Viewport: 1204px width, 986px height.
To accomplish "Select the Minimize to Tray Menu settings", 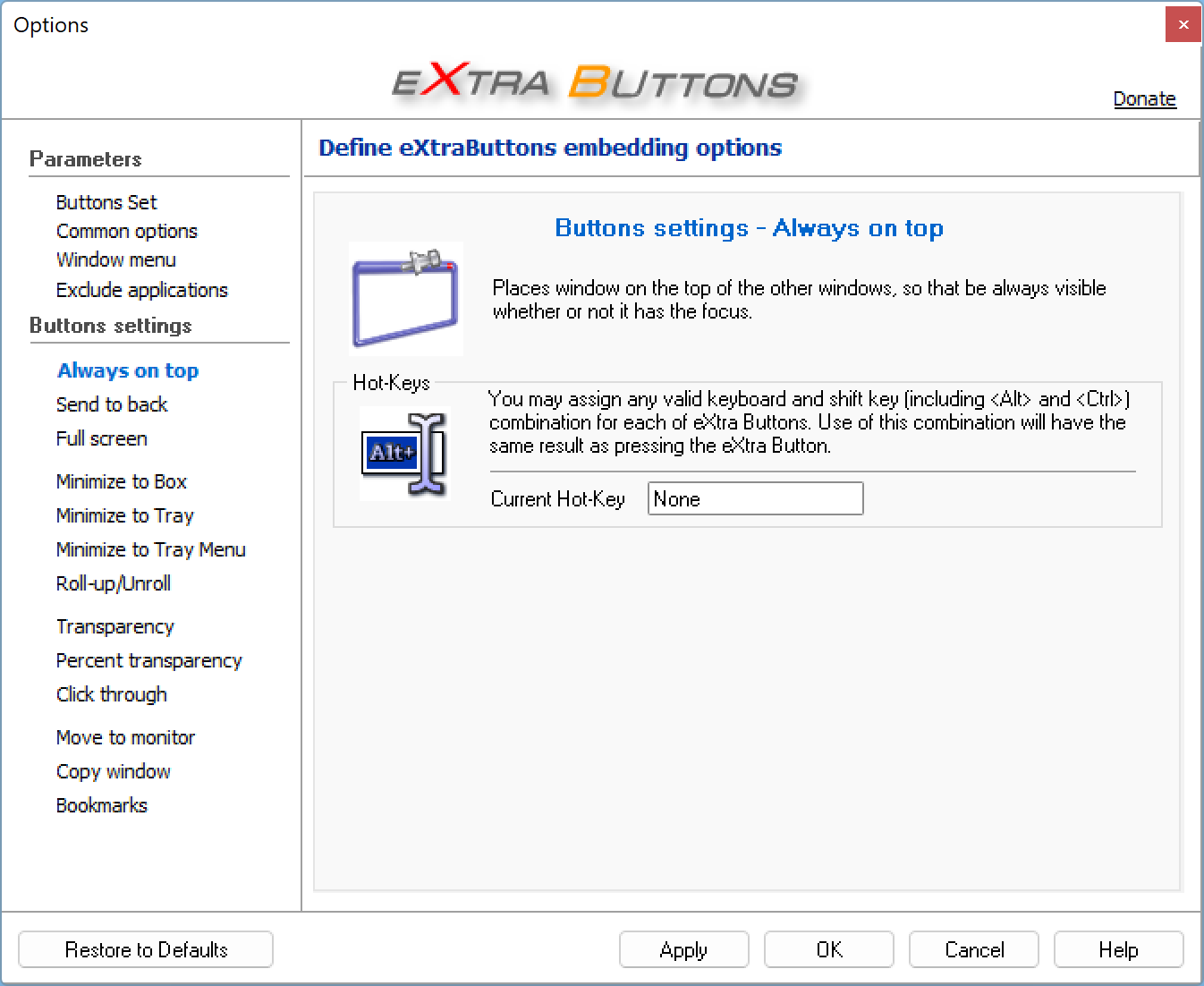I will (151, 549).
